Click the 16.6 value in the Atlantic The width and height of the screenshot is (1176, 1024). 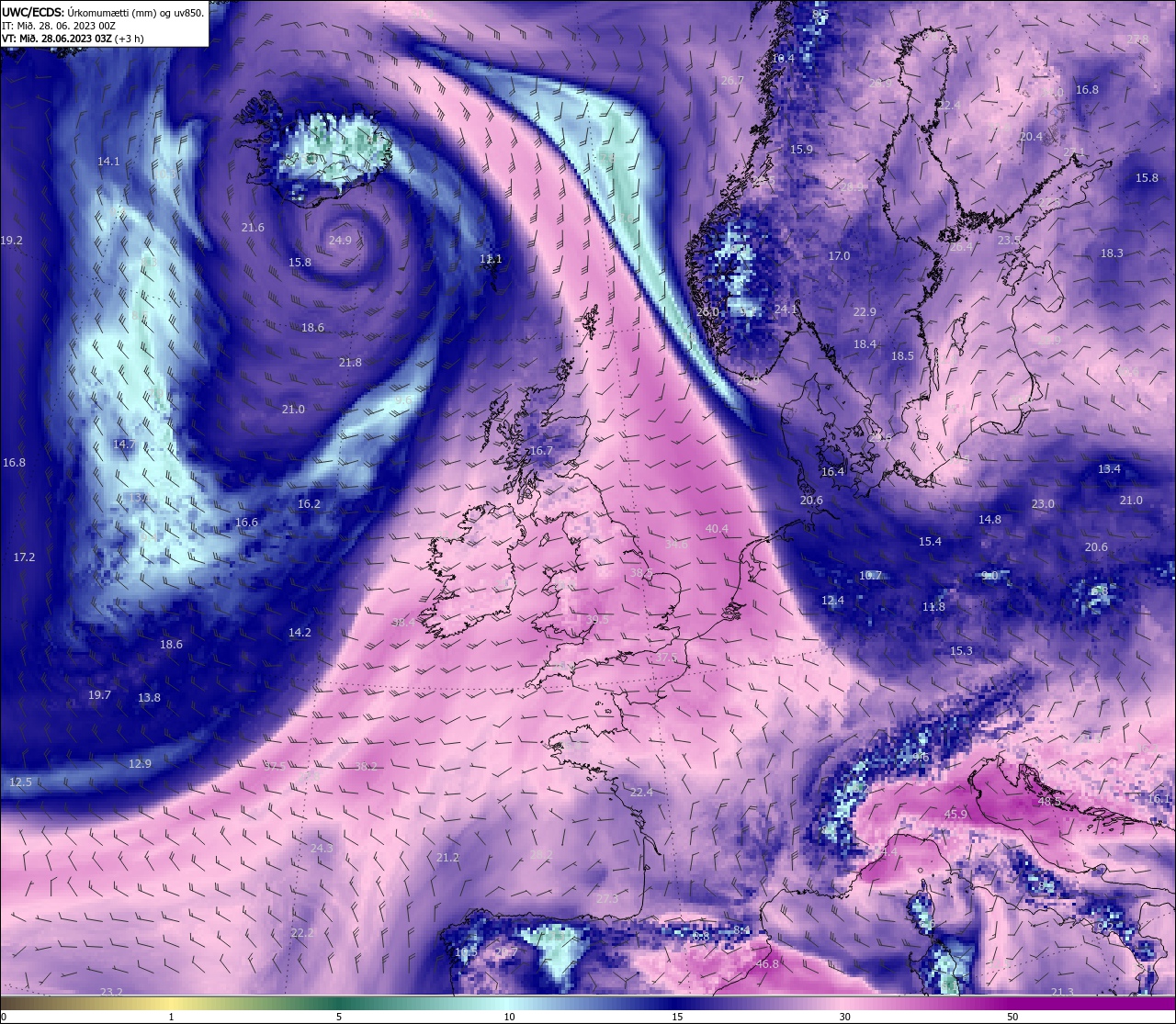click(246, 523)
